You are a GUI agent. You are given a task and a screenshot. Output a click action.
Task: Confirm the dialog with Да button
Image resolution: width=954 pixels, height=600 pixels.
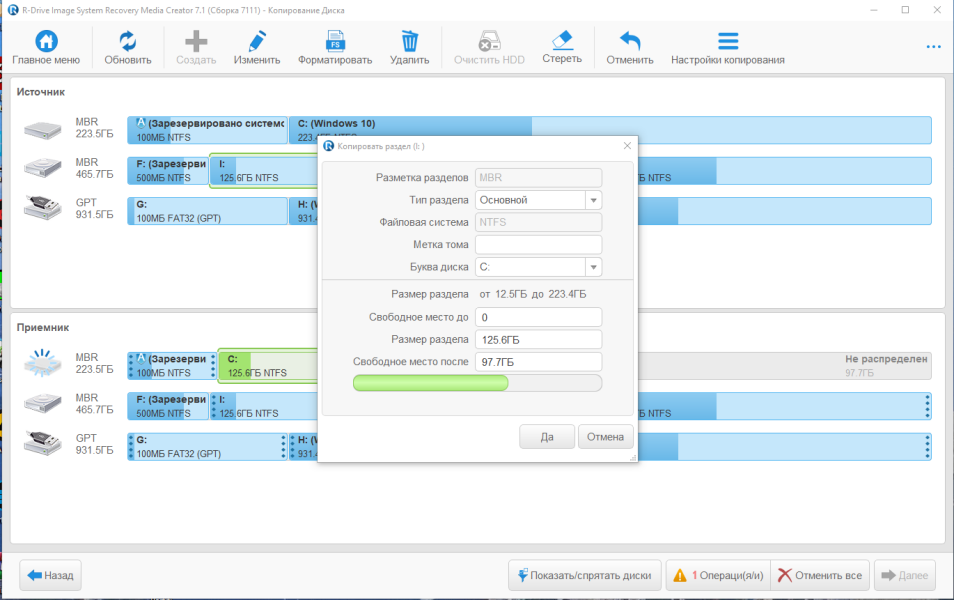(x=547, y=437)
